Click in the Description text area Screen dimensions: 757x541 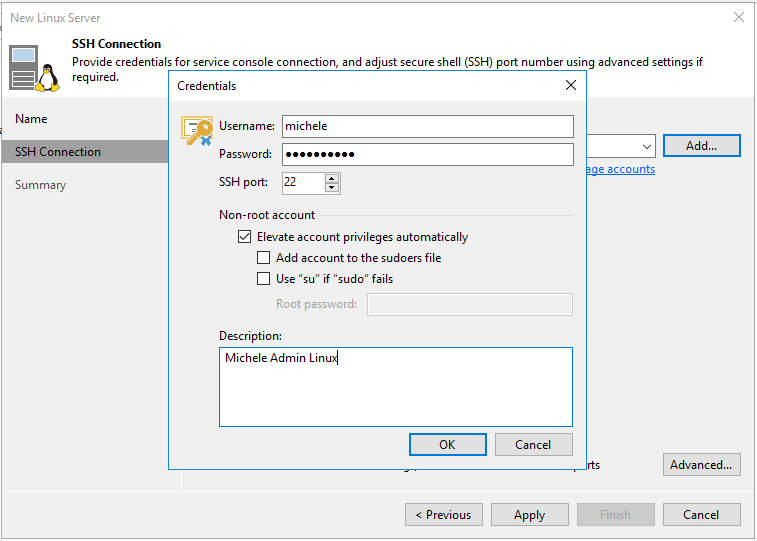point(396,387)
